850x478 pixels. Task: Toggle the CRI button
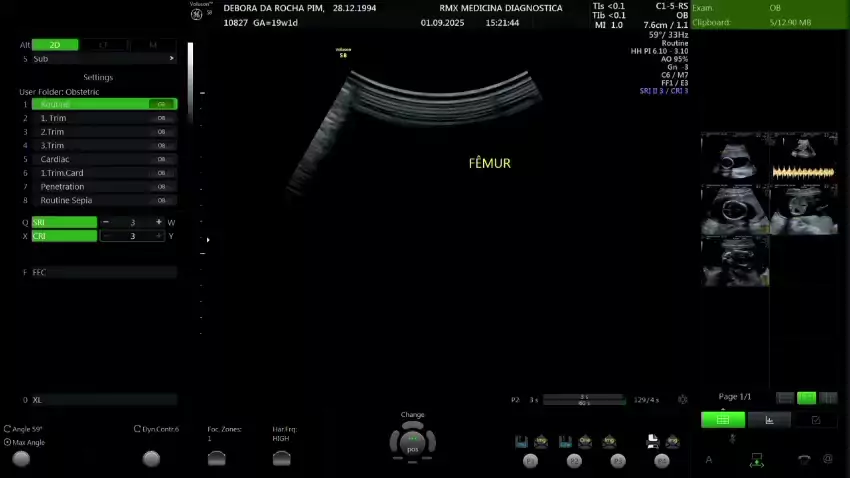click(64, 236)
